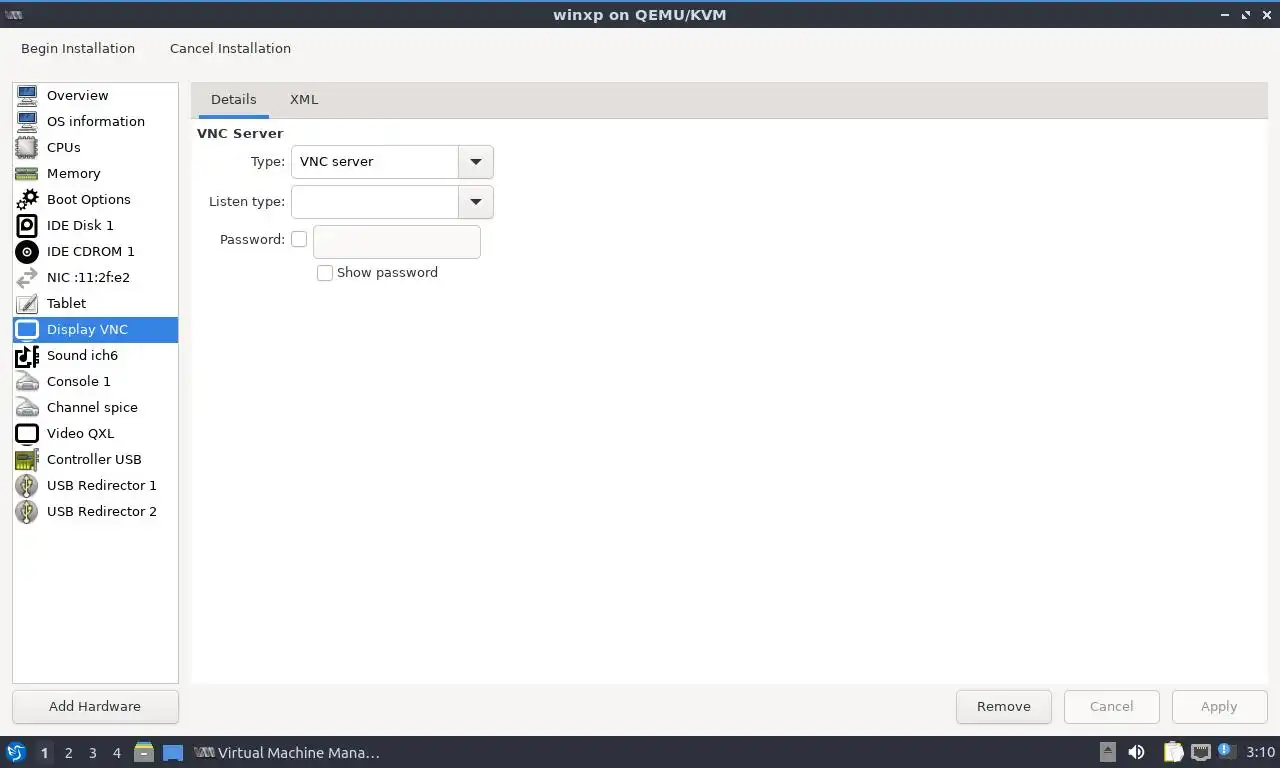1280x768 pixels.
Task: Open the volume speaker tray icon
Action: [x=1136, y=752]
